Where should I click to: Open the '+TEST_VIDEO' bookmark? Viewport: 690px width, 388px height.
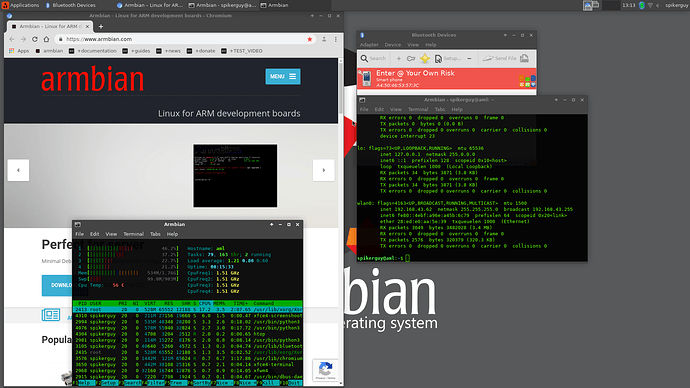[x=242, y=51]
